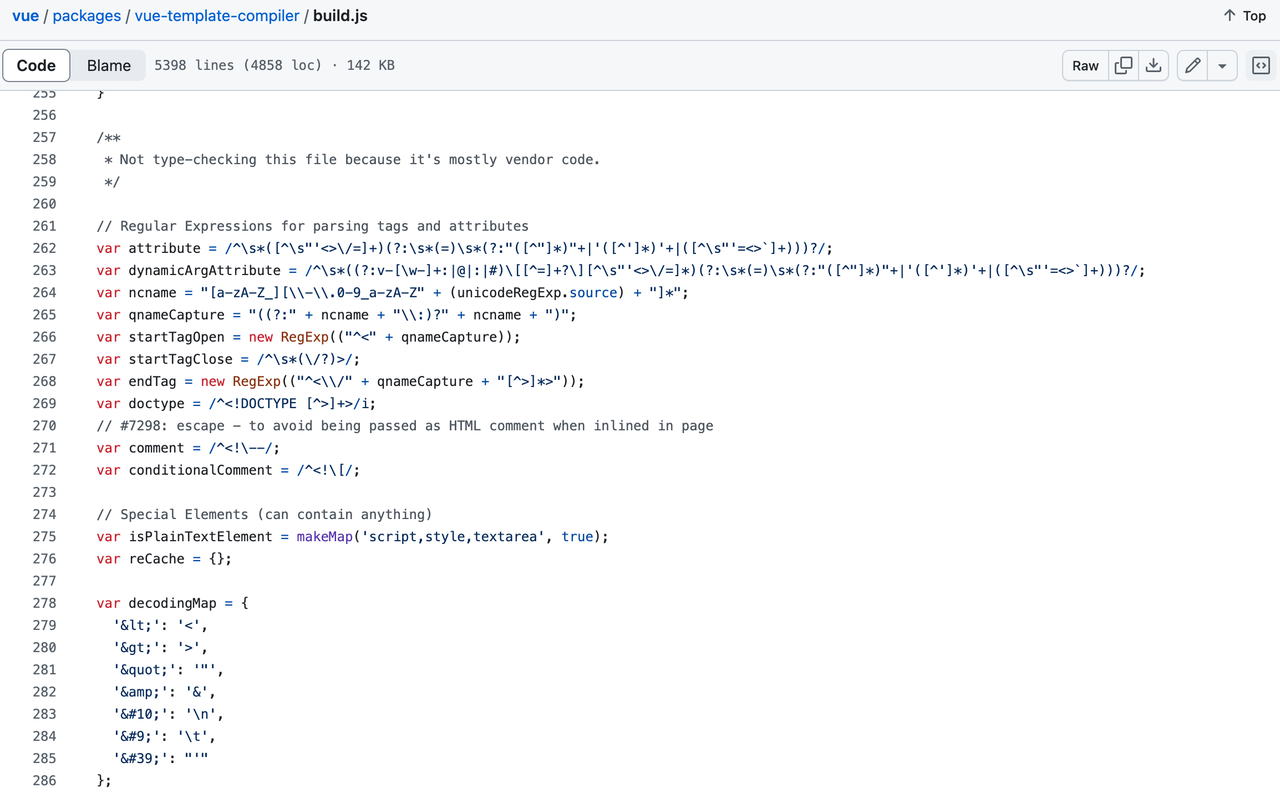Open the edit options dropdown
This screenshot has height=793, width=1280.
coord(1222,65)
